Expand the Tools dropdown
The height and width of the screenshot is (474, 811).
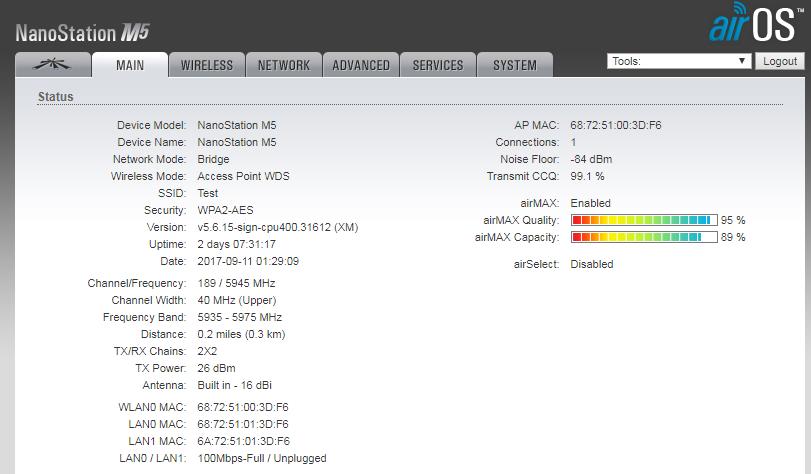click(x=679, y=61)
